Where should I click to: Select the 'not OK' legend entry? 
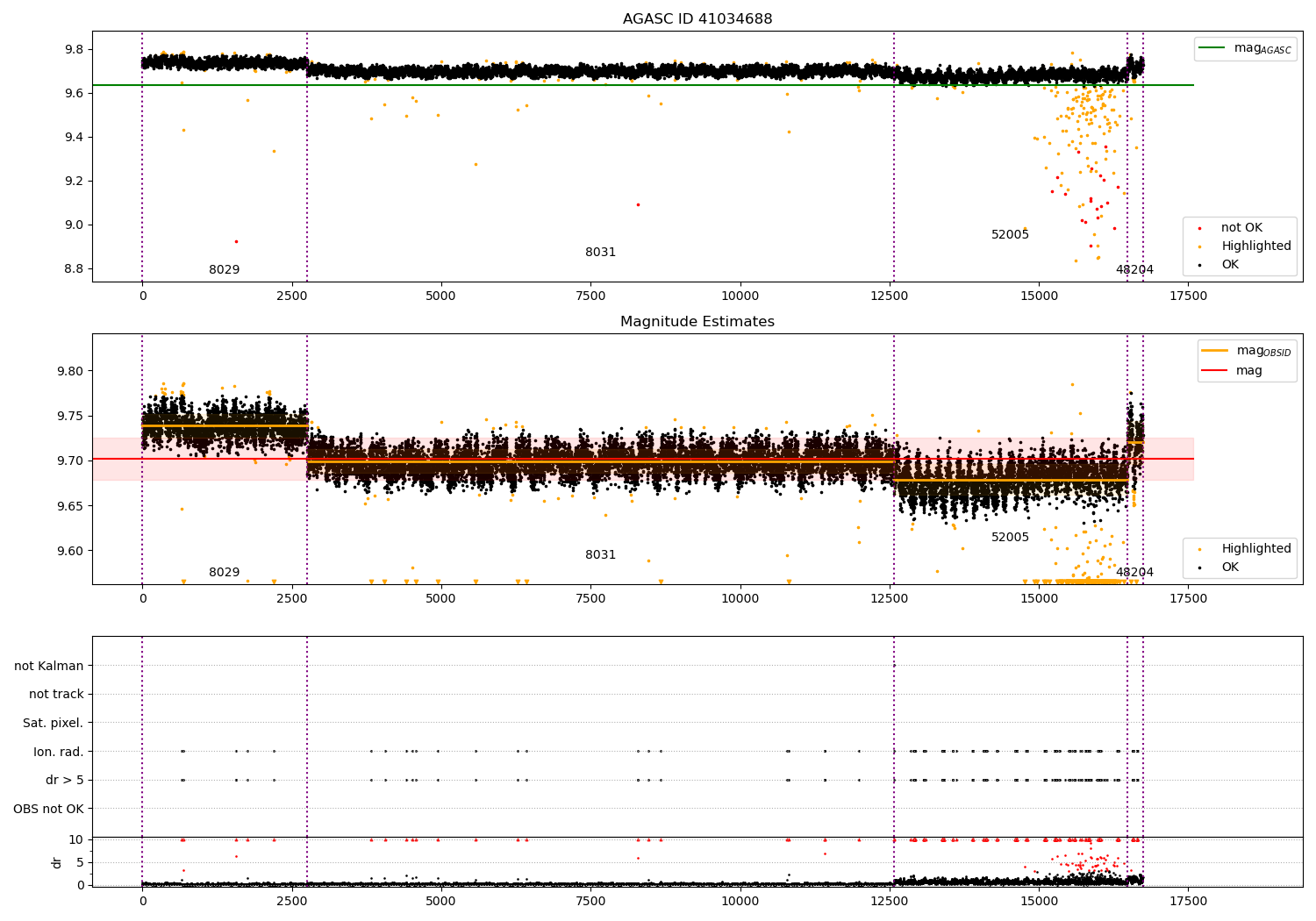[1241, 228]
